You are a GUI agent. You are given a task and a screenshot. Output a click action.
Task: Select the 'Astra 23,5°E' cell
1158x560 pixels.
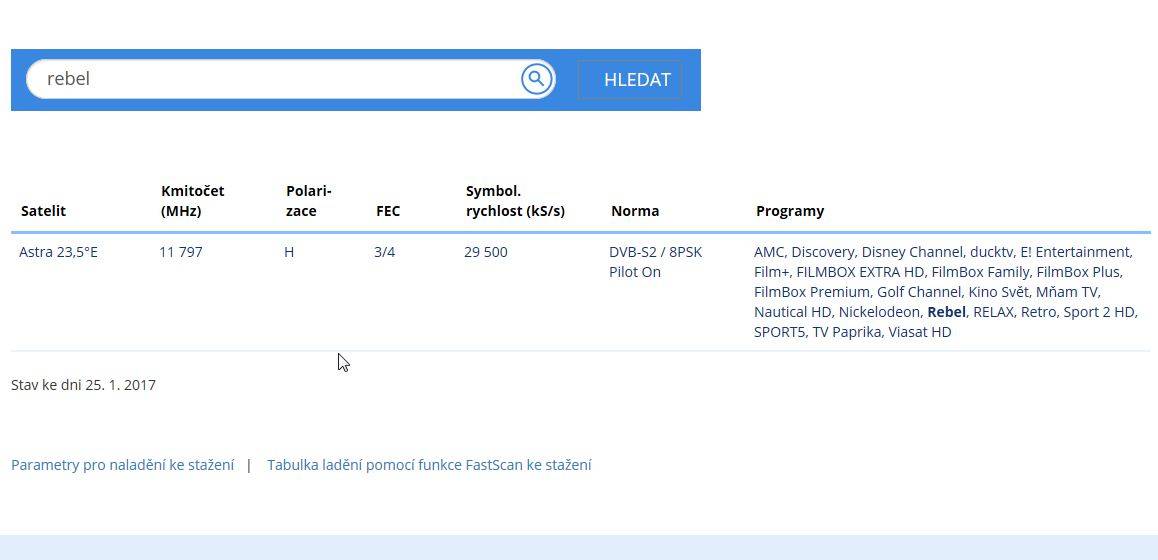click(58, 252)
